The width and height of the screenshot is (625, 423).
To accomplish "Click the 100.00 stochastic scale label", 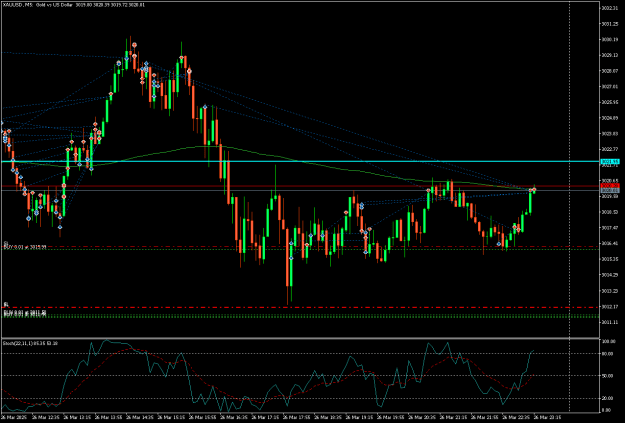I will pyautogui.click(x=611, y=342).
